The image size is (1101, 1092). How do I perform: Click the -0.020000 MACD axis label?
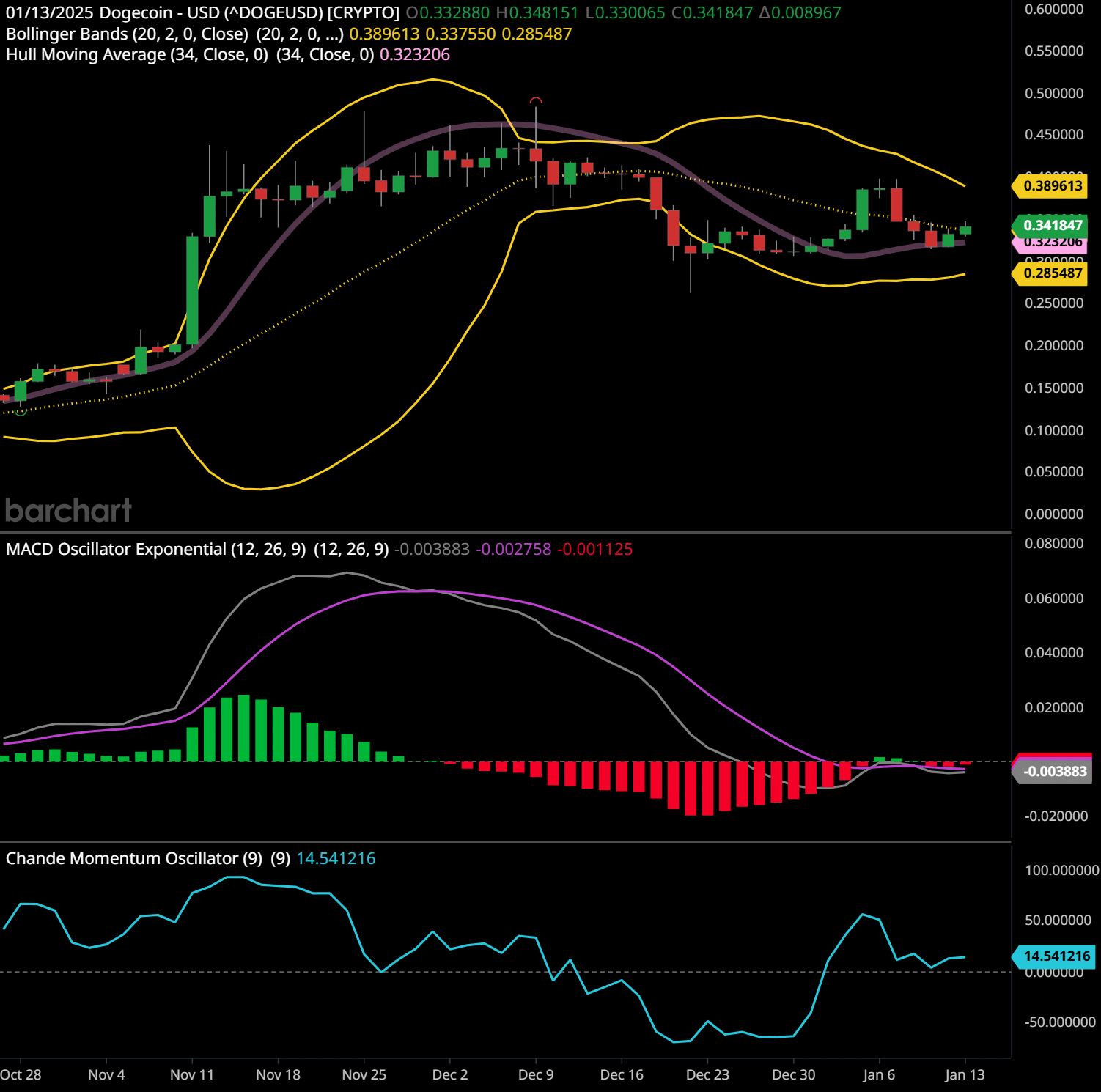1056,816
